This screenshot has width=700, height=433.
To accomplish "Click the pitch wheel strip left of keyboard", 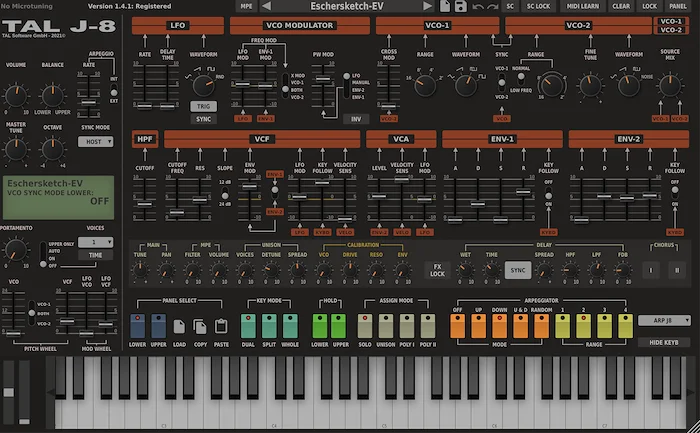I will (8, 391).
